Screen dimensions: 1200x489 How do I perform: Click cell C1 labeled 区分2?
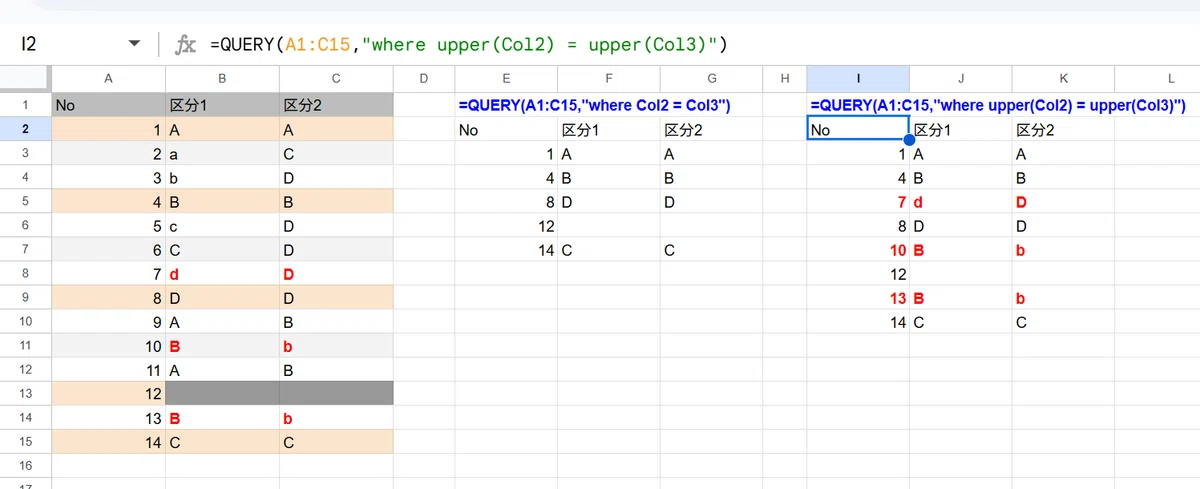336,105
